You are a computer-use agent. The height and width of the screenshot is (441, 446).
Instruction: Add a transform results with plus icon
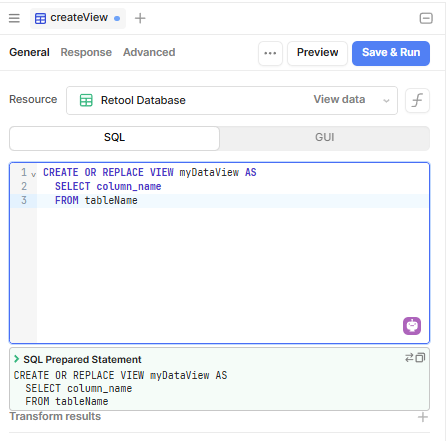pyautogui.click(x=423, y=417)
